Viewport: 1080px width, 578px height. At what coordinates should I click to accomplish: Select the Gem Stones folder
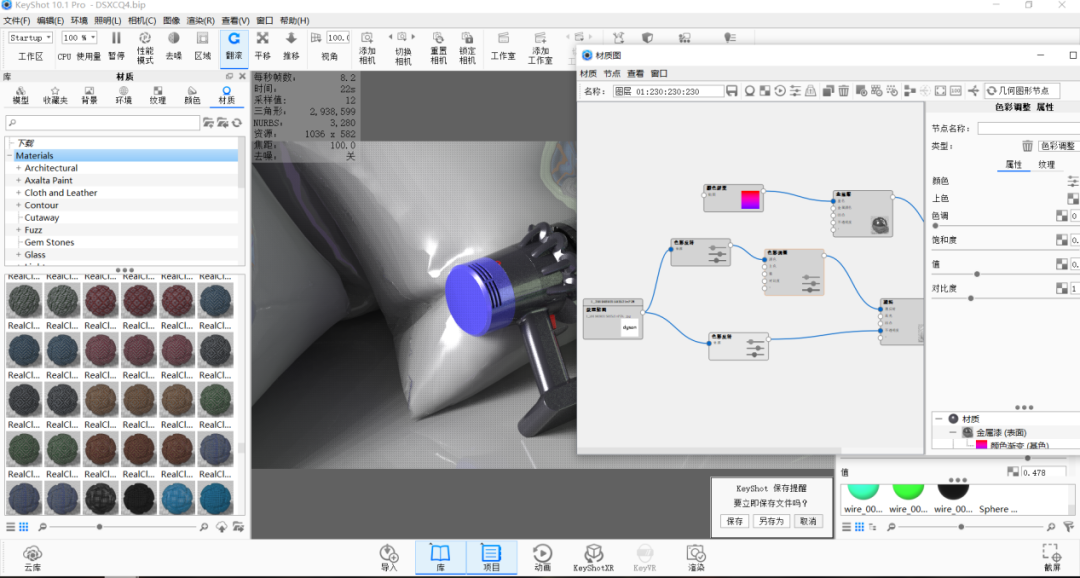(x=49, y=242)
